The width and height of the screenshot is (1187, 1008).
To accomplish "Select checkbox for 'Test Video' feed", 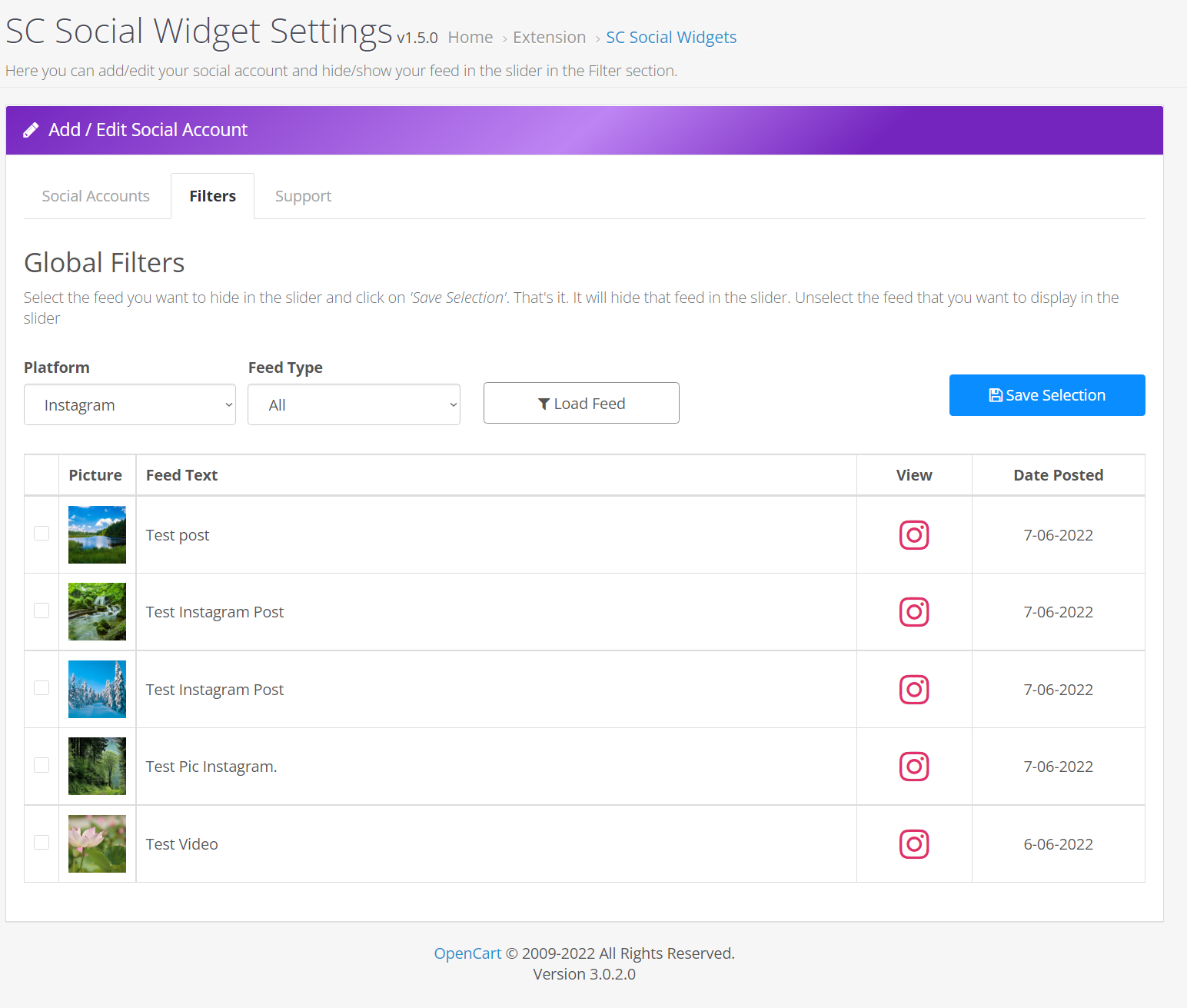I will 42,843.
